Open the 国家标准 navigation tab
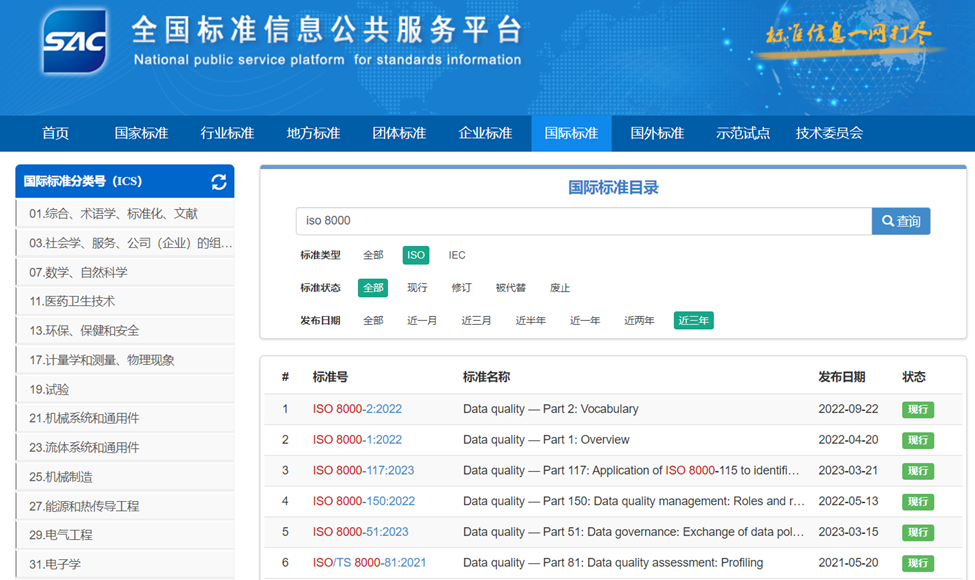975x580 pixels. click(141, 133)
